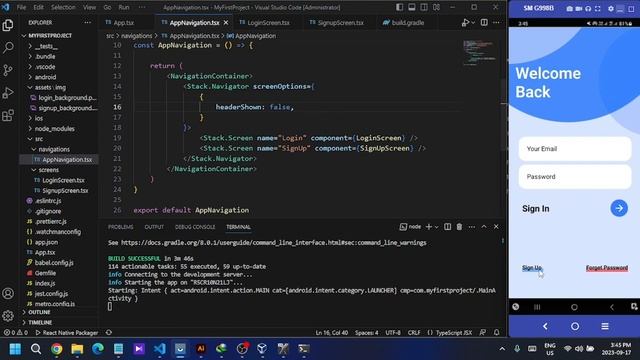Add a new terminal with plus icon
Viewport: 640px width, 360px height.
(x=429, y=227)
